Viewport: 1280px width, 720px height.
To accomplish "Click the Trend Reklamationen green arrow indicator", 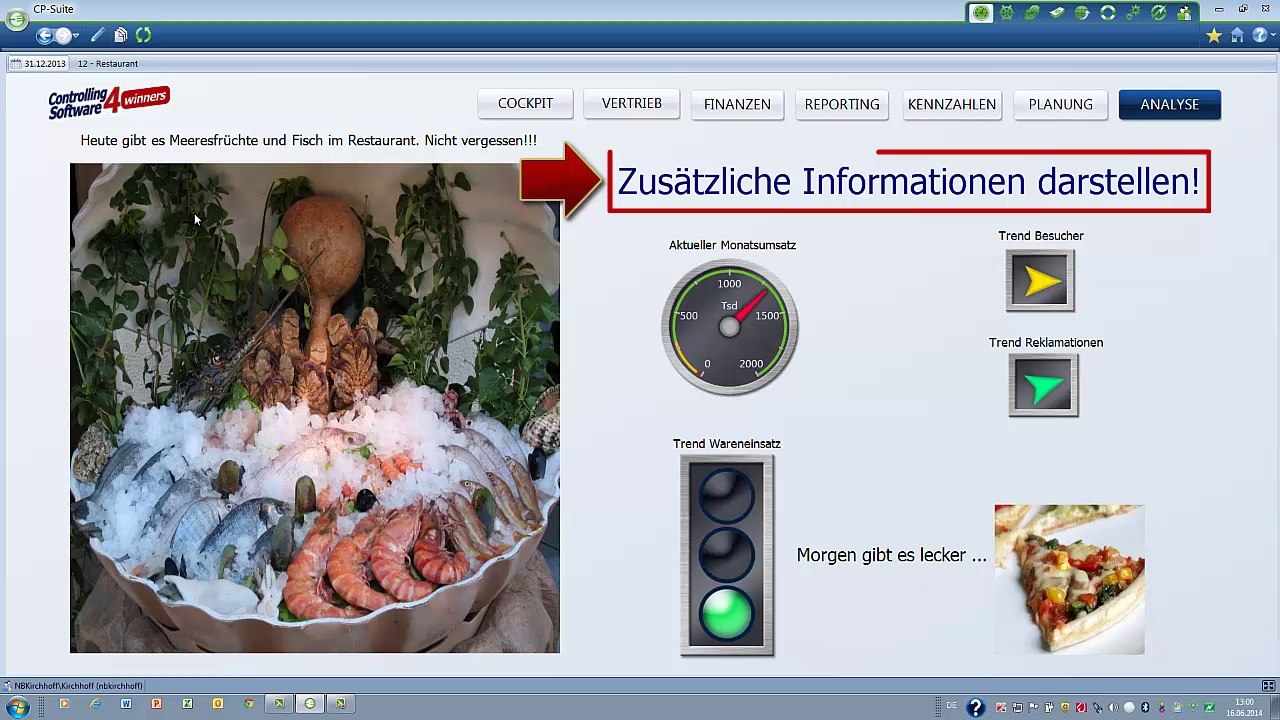I will pyautogui.click(x=1043, y=386).
